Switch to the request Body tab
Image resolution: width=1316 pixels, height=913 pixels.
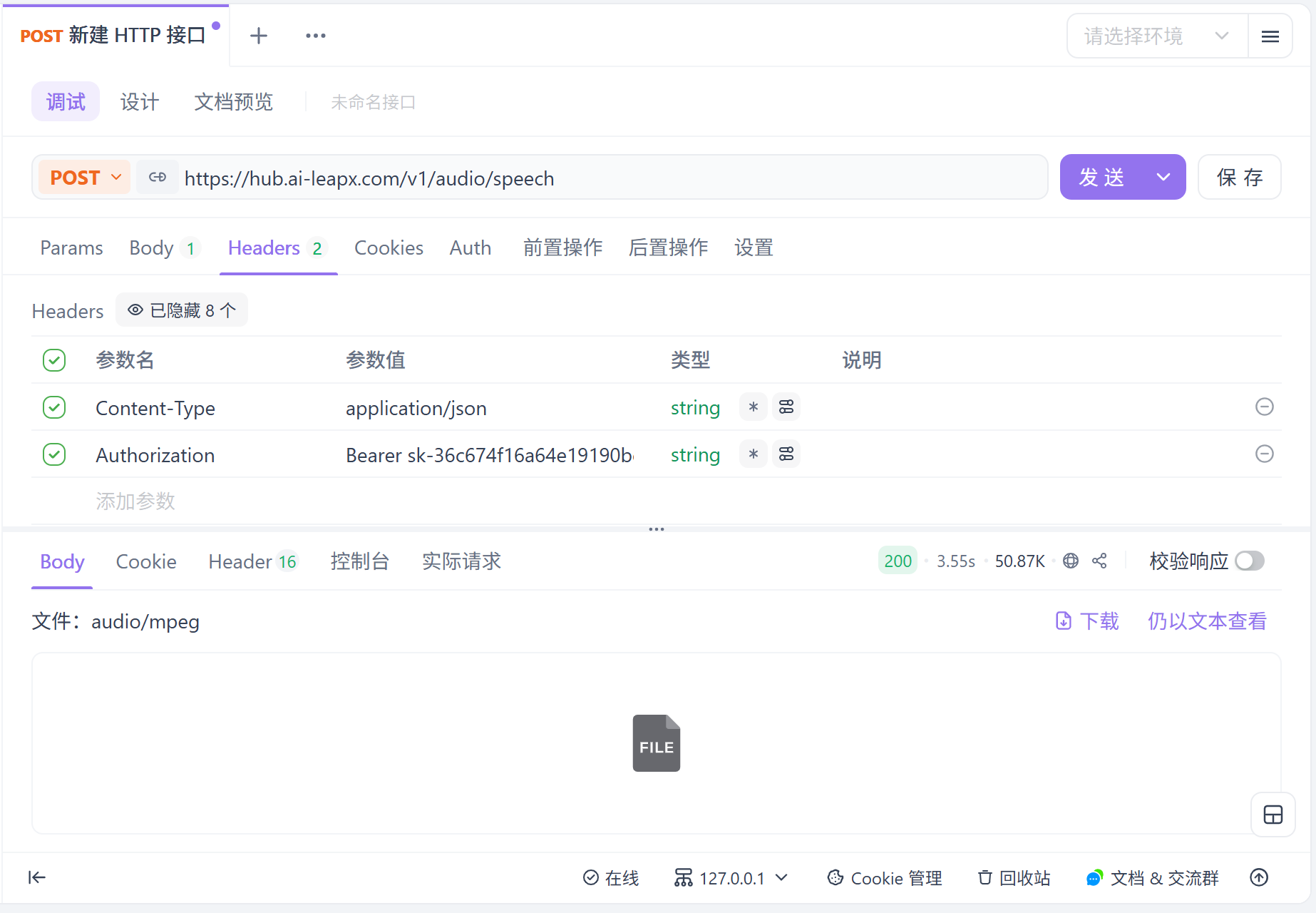coord(163,248)
